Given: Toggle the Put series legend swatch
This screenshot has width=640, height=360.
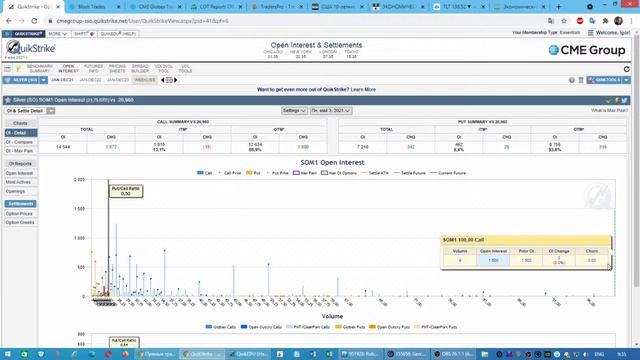Looking at the screenshot, I should click(249, 173).
